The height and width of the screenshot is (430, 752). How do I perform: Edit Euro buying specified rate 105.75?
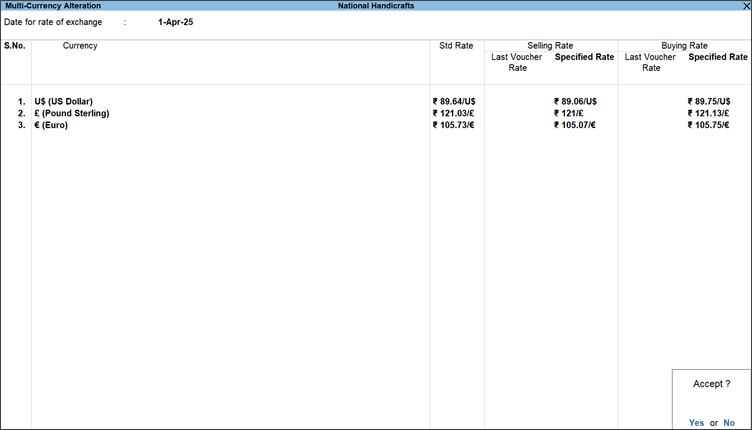pos(717,125)
